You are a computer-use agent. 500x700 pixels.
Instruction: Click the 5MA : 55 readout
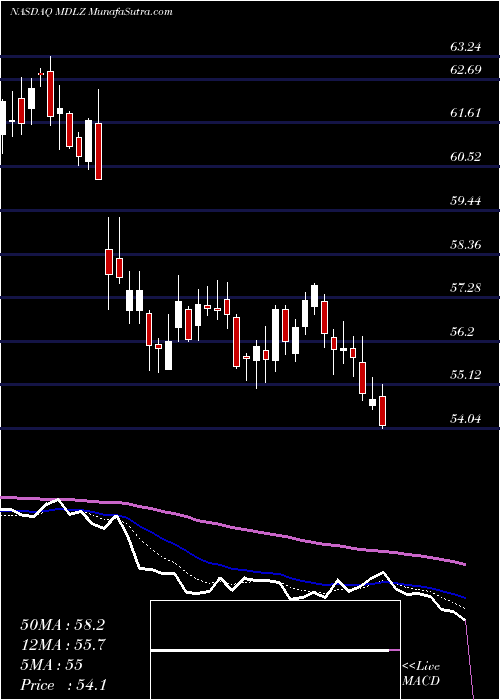click(51, 665)
